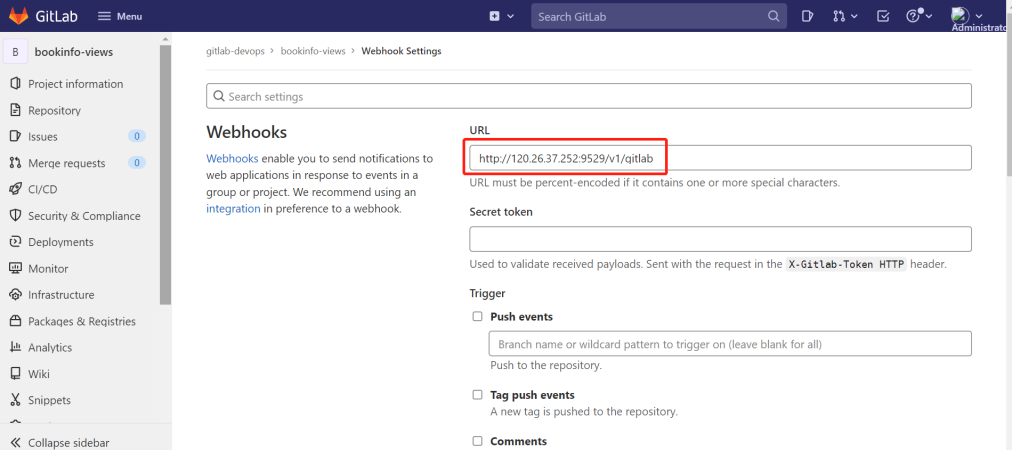Open Security & Compliance section

coord(84,216)
